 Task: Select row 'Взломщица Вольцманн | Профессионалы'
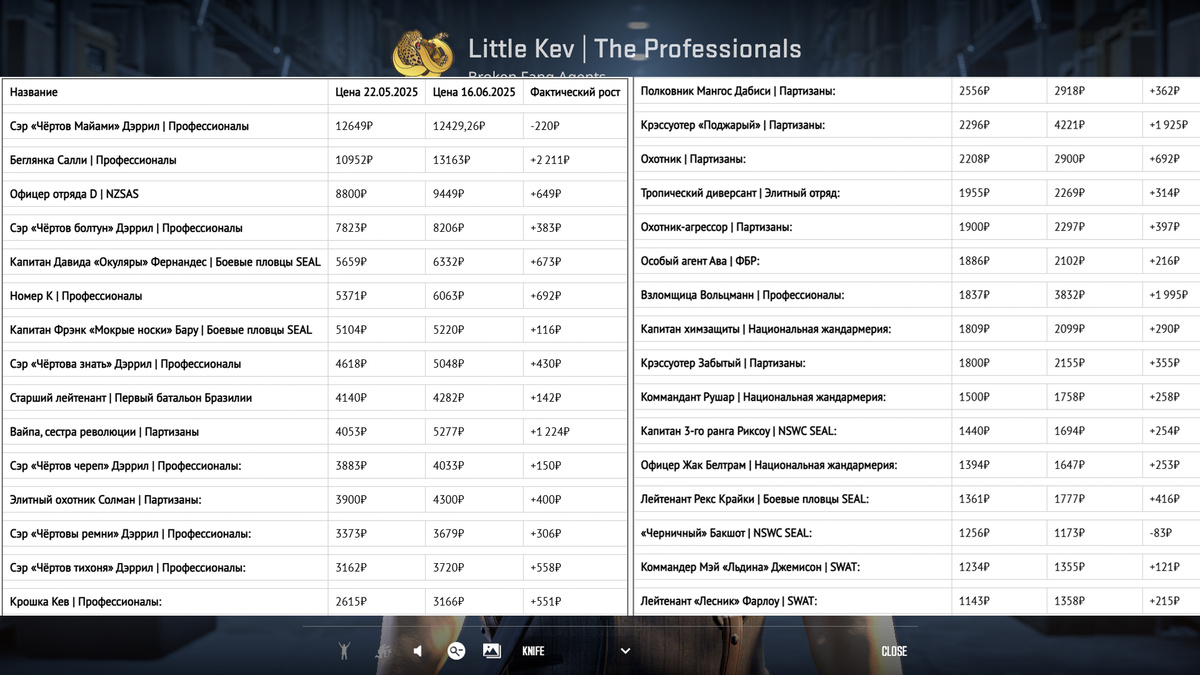(917, 295)
